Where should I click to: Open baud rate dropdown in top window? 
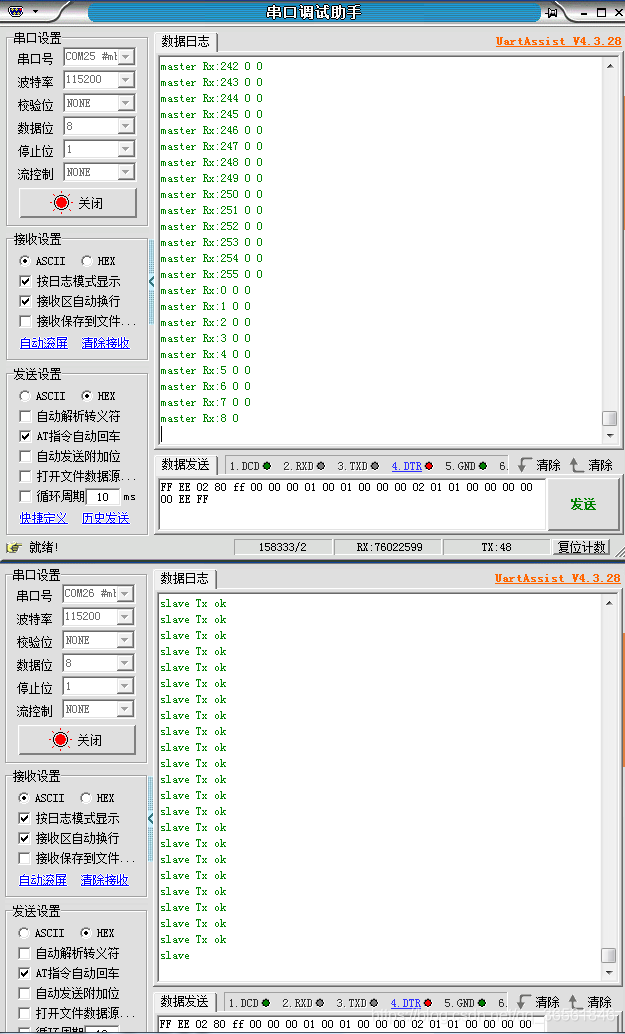coord(125,80)
